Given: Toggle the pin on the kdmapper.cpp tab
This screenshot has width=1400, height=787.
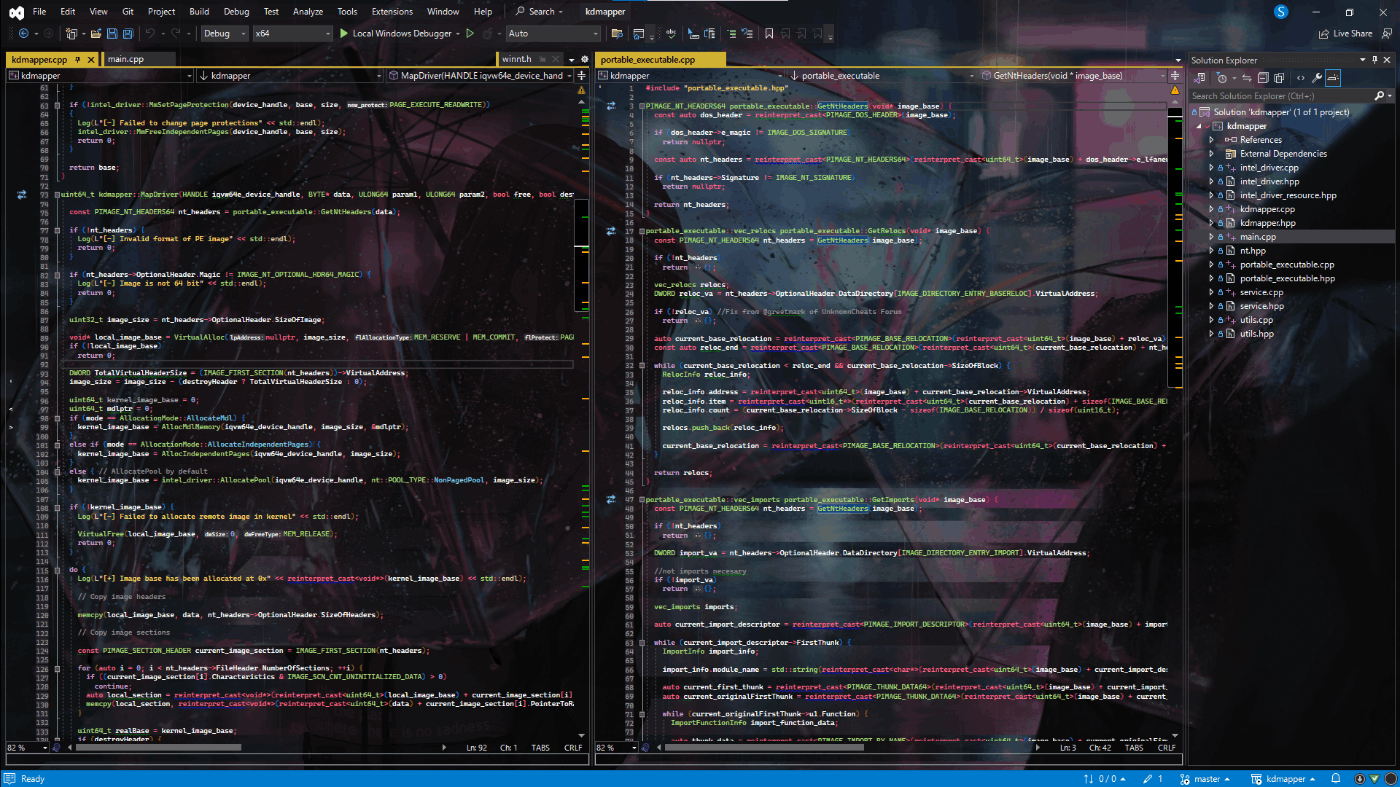Looking at the screenshot, I should tap(78, 60).
